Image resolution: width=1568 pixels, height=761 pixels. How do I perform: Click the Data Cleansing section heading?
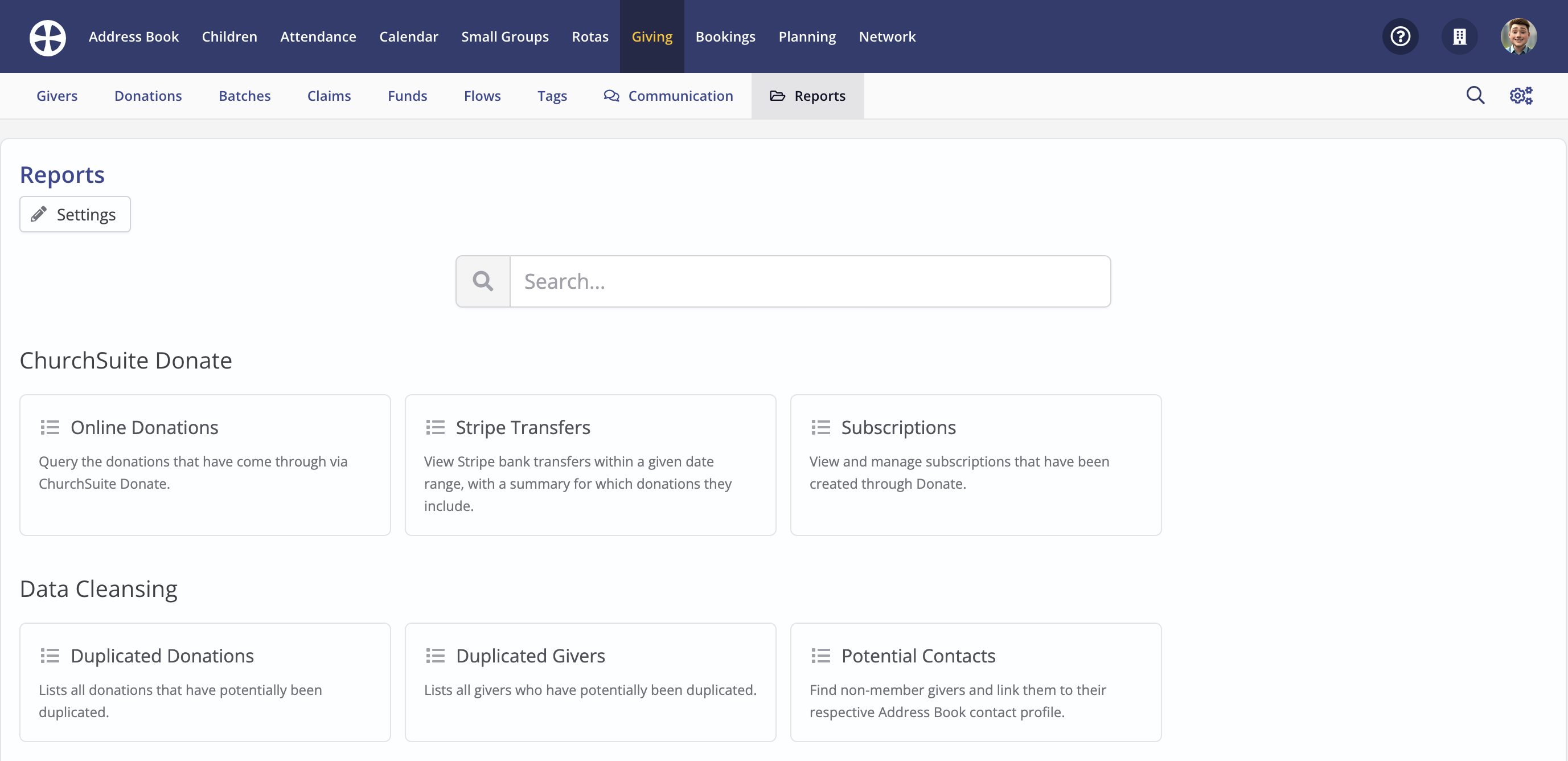pyautogui.click(x=98, y=589)
